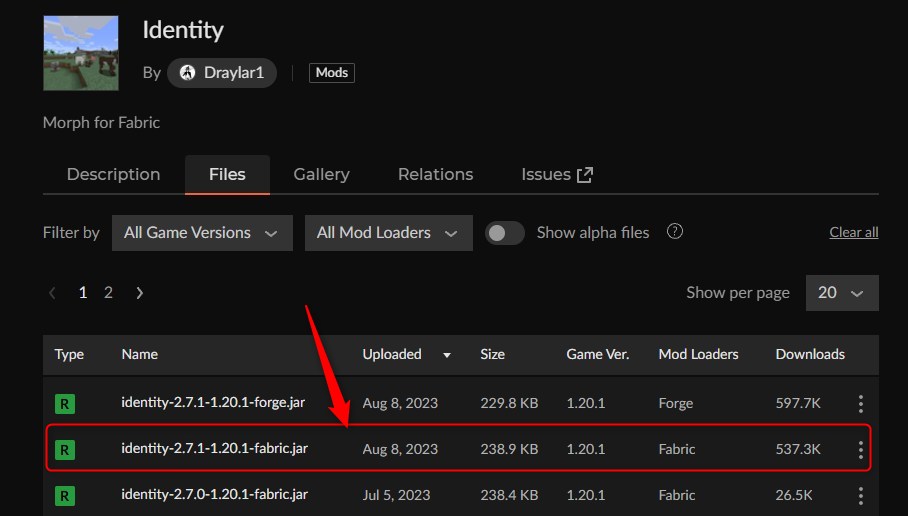Expand the All Mod Loaders dropdown

point(388,233)
